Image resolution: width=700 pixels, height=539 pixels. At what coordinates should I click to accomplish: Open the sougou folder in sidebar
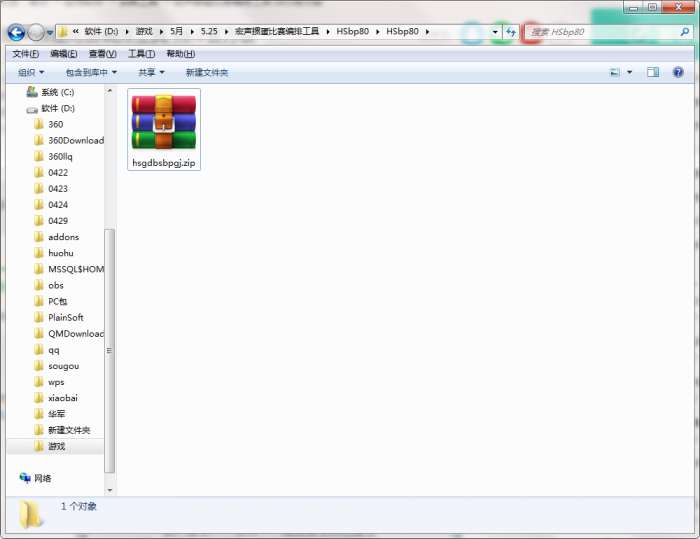63,366
